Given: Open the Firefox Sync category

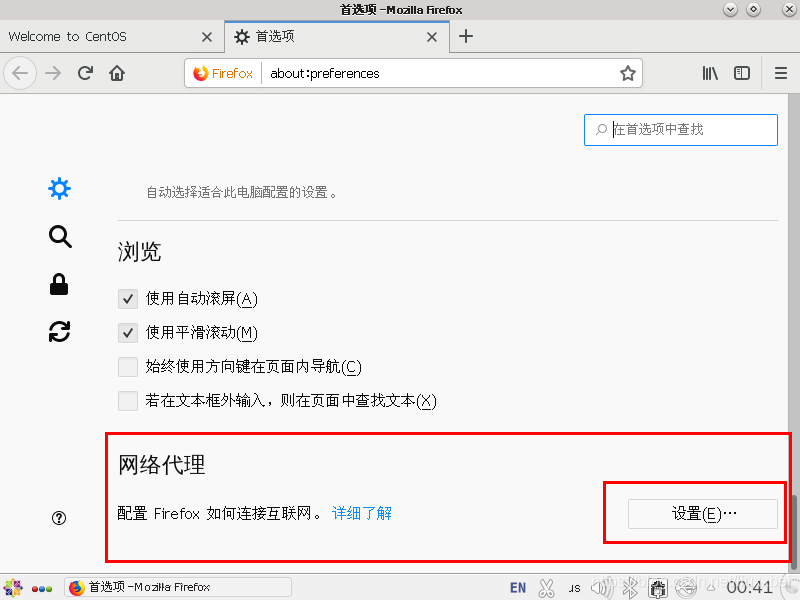Looking at the screenshot, I should (59, 332).
